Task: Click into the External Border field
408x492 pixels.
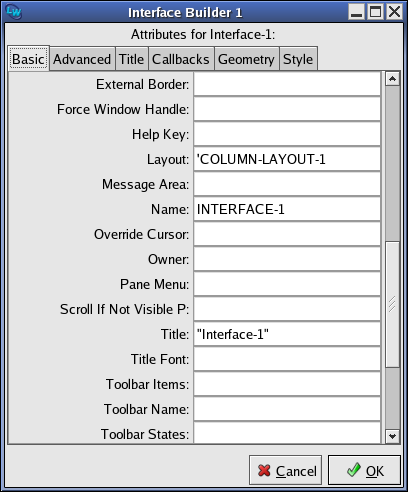Action: [x=287, y=84]
